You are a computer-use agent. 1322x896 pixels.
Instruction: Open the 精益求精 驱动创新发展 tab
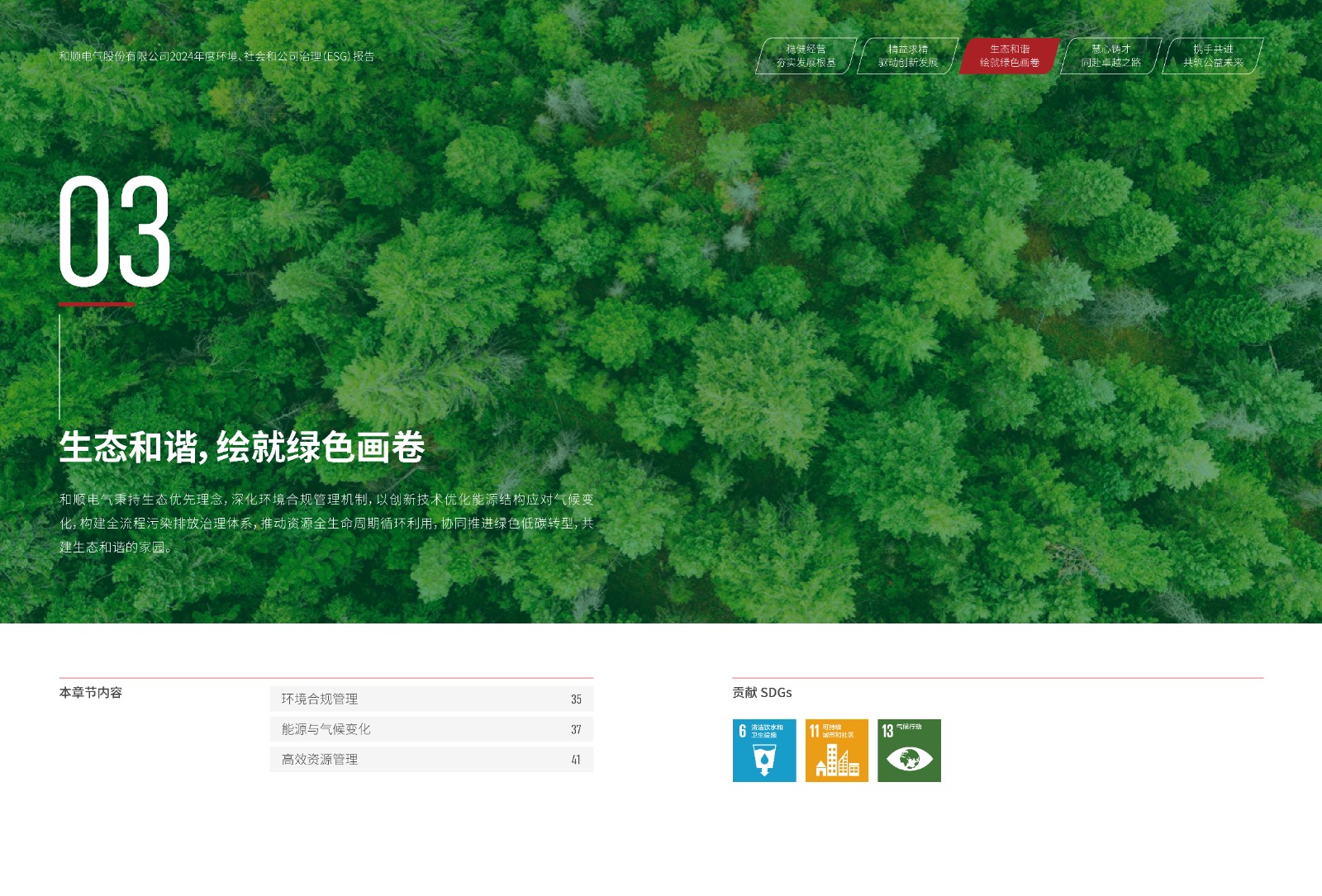coord(907,56)
